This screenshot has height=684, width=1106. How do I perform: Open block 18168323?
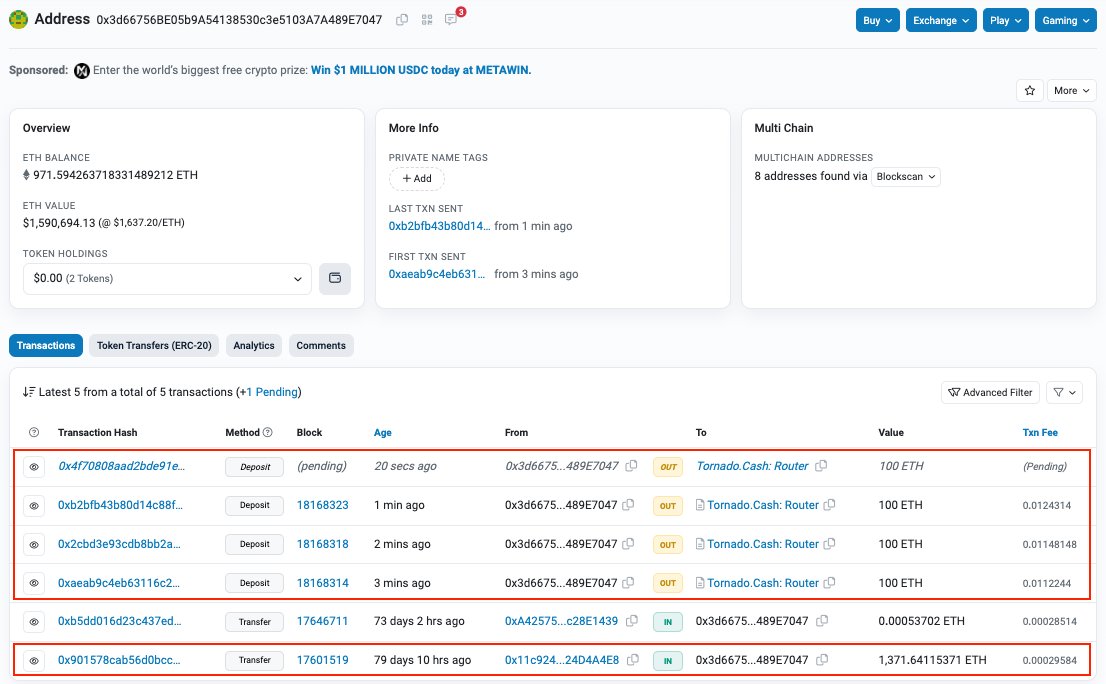[322, 505]
